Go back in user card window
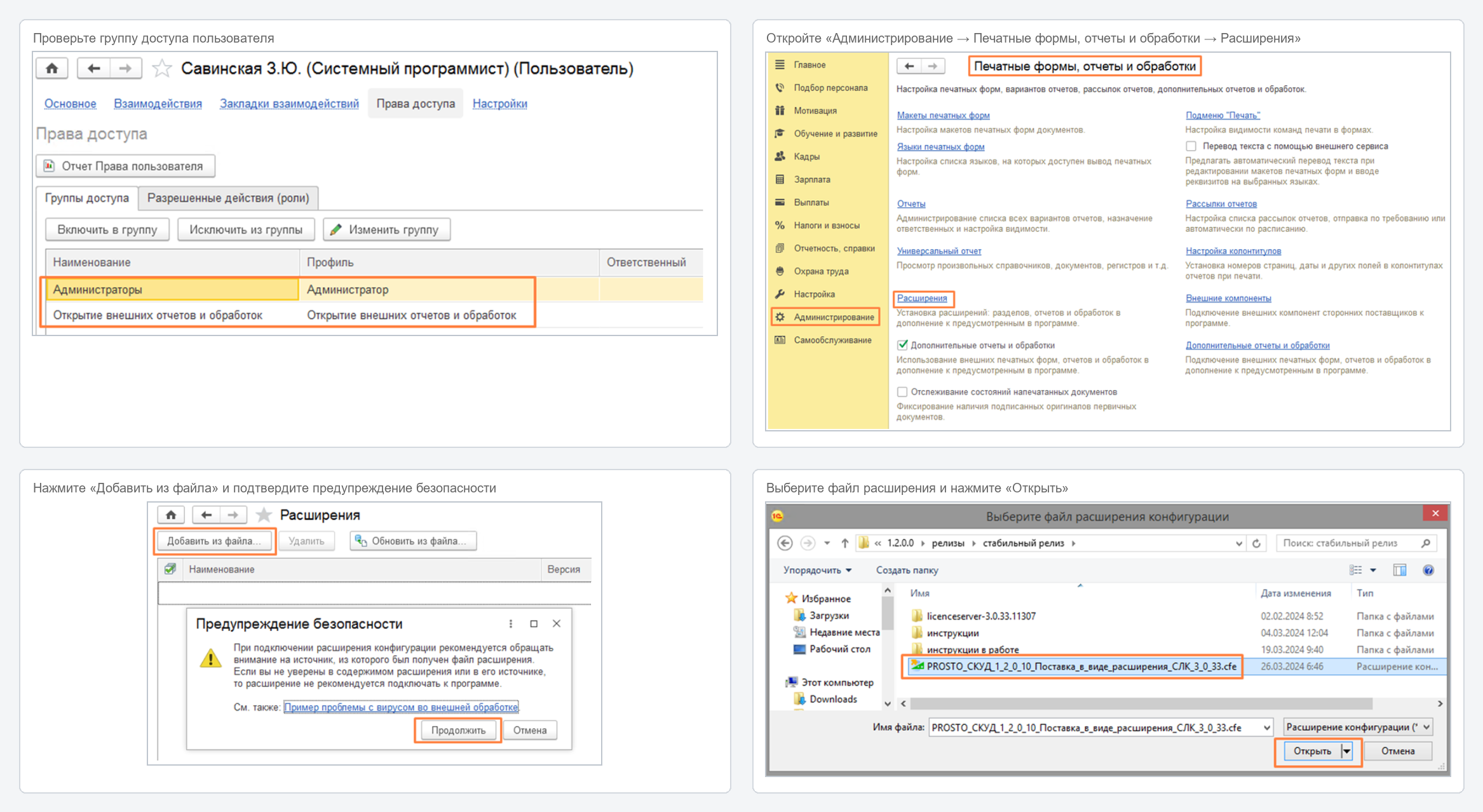Viewport: 1483px width, 812px height. pyautogui.click(x=93, y=69)
